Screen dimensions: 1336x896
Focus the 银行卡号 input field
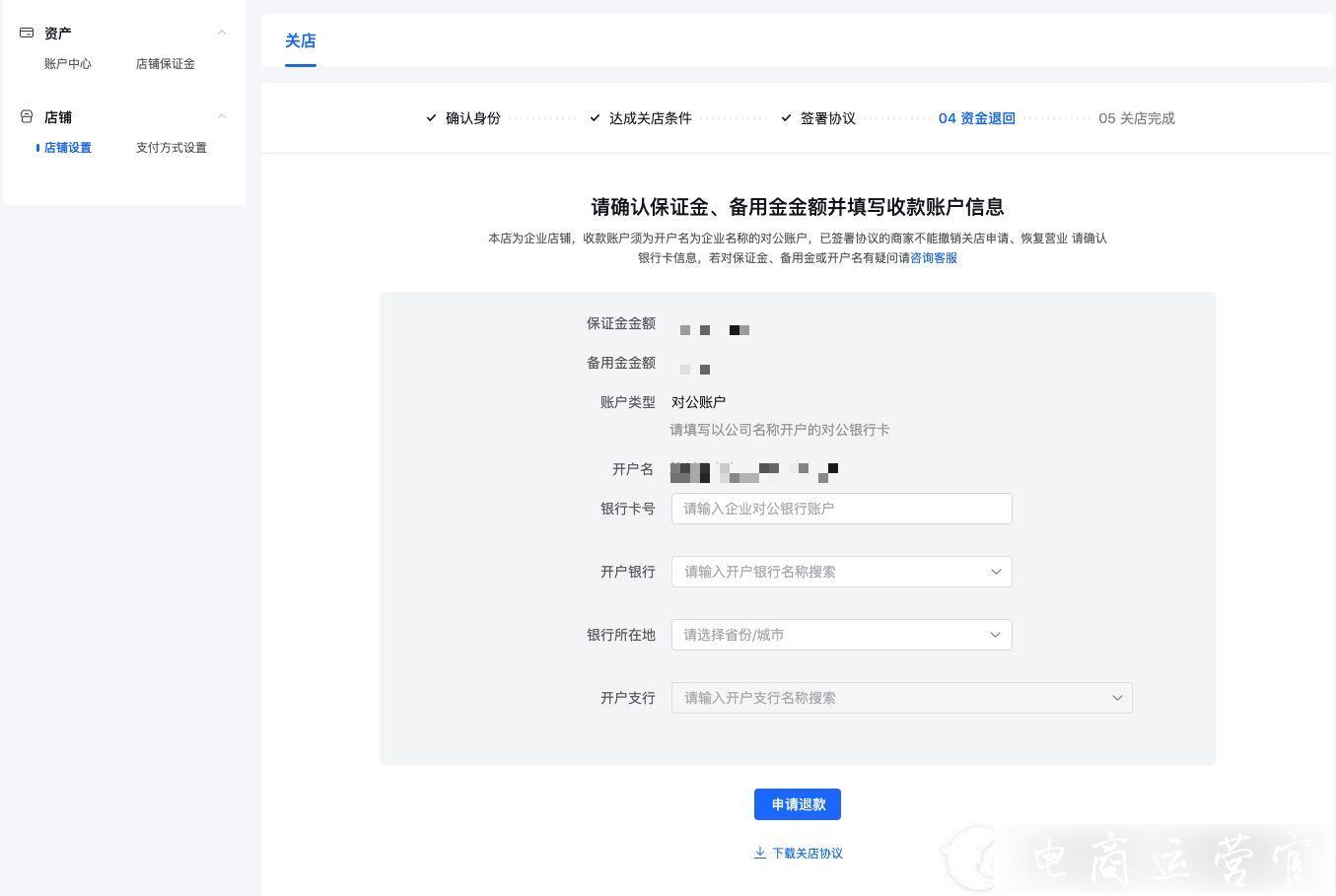point(841,509)
